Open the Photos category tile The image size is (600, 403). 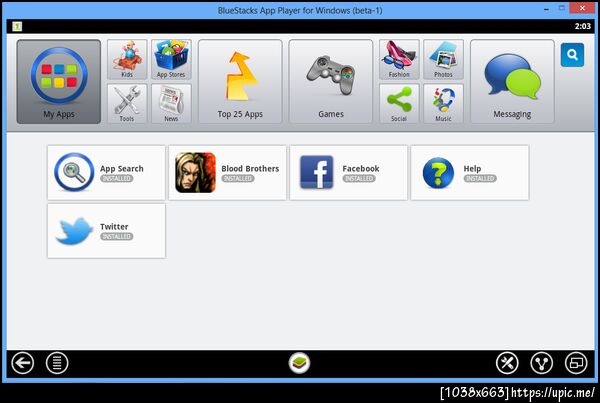tap(443, 59)
